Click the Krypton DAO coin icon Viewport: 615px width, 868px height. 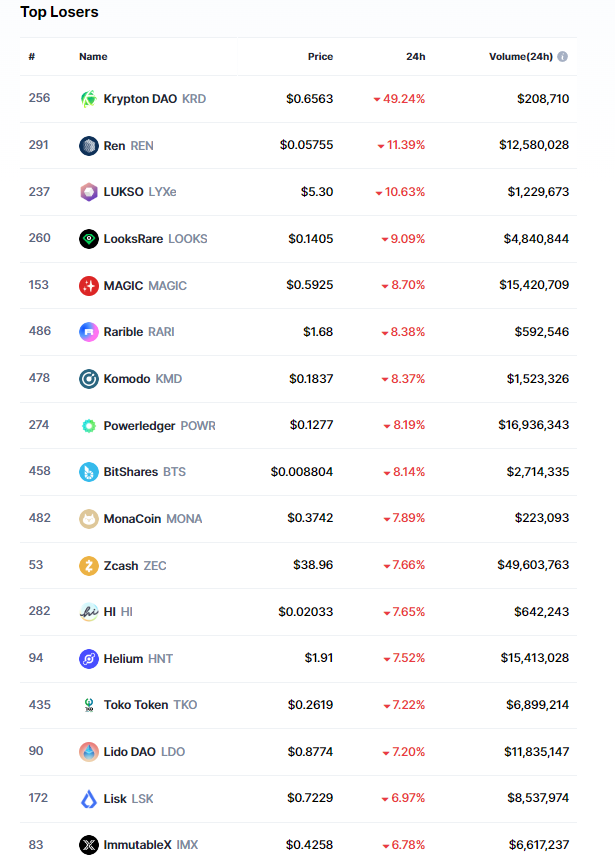click(89, 99)
